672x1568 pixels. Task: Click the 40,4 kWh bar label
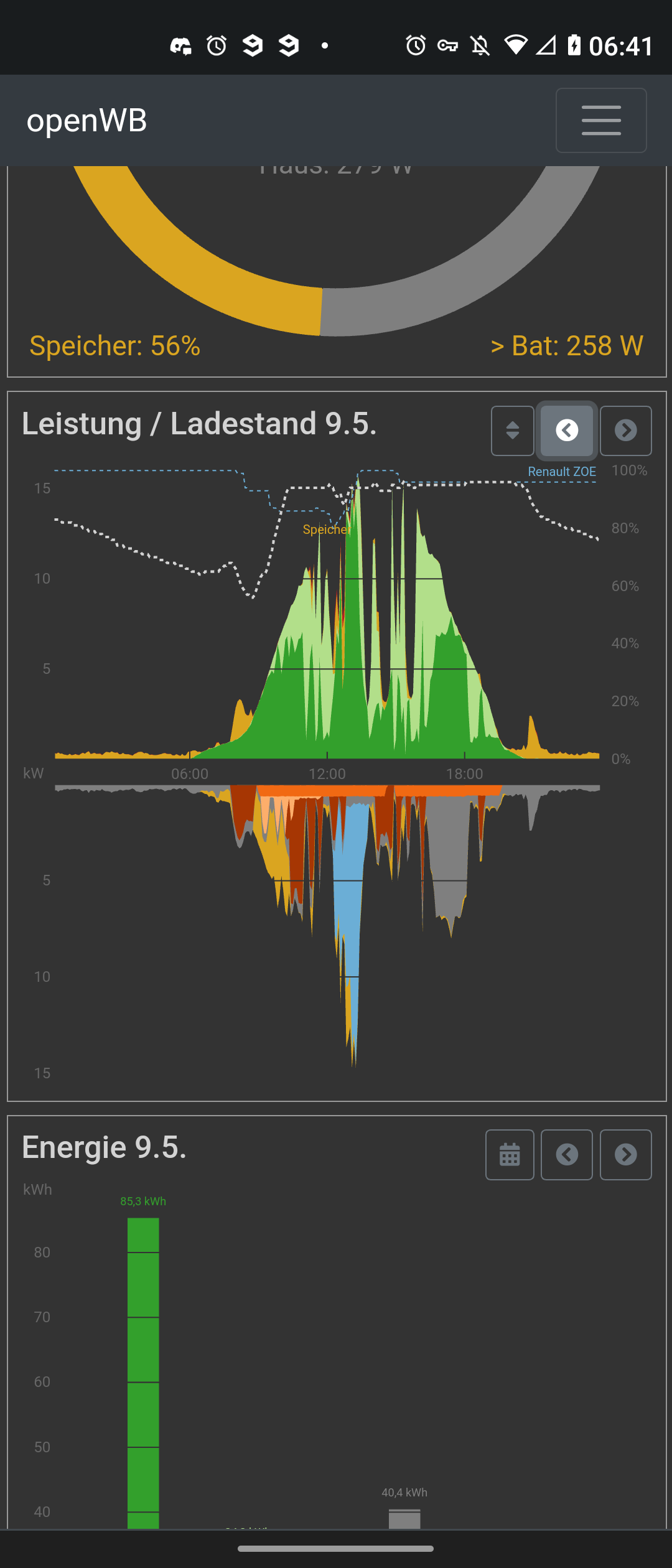(x=404, y=1493)
